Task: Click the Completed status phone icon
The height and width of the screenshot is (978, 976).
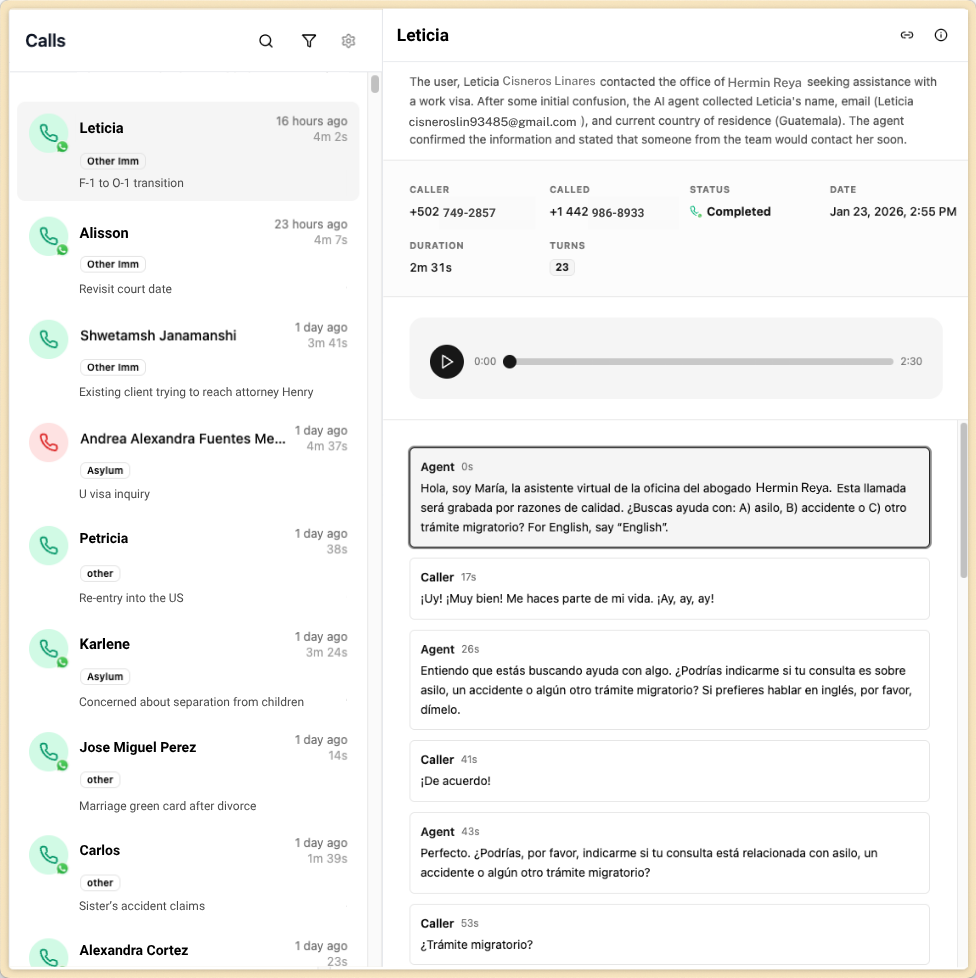Action: (698, 211)
